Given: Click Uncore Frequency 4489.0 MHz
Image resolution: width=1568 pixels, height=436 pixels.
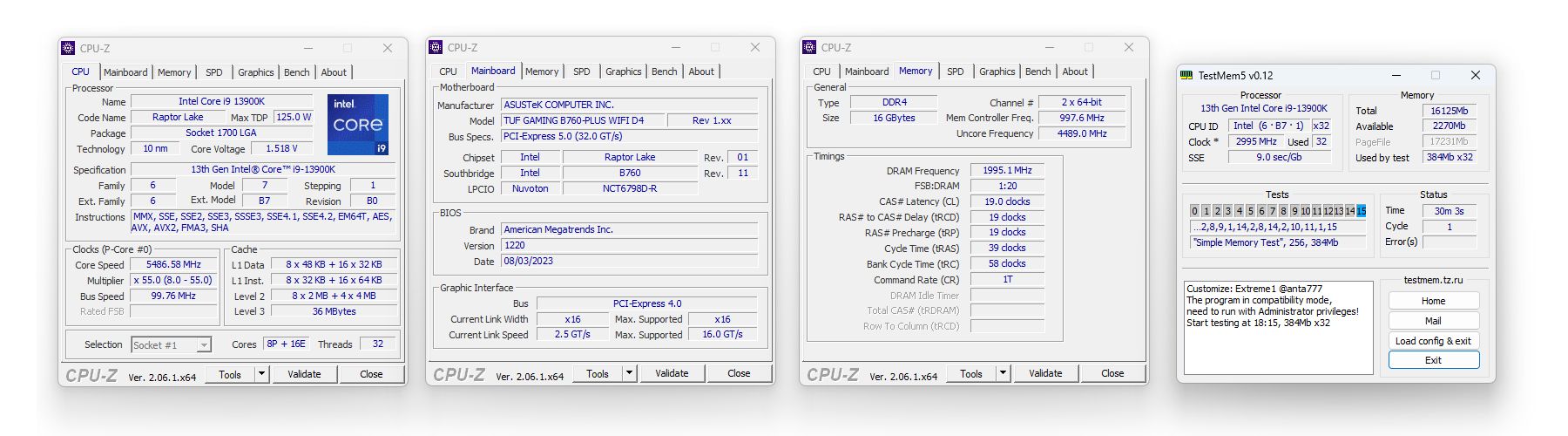Looking at the screenshot, I should 1082,133.
